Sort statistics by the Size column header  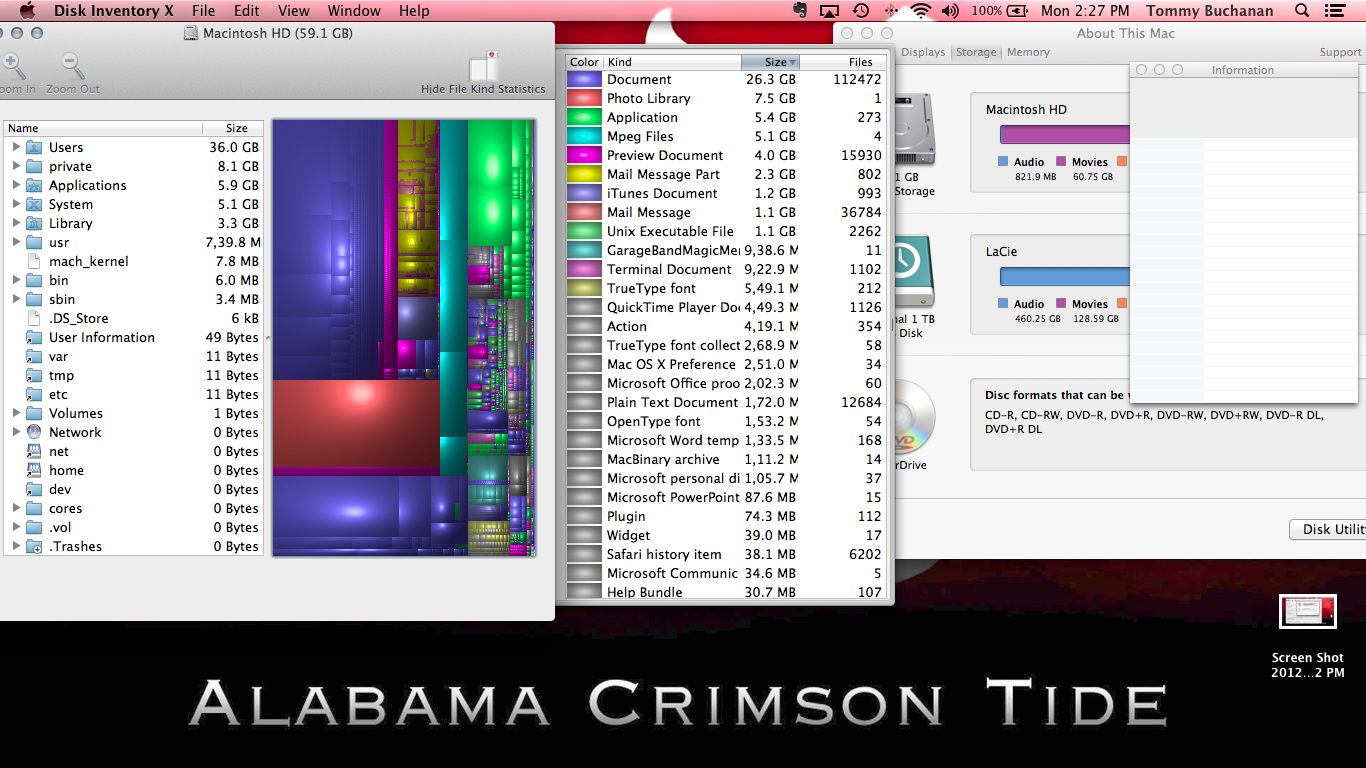tap(770, 62)
